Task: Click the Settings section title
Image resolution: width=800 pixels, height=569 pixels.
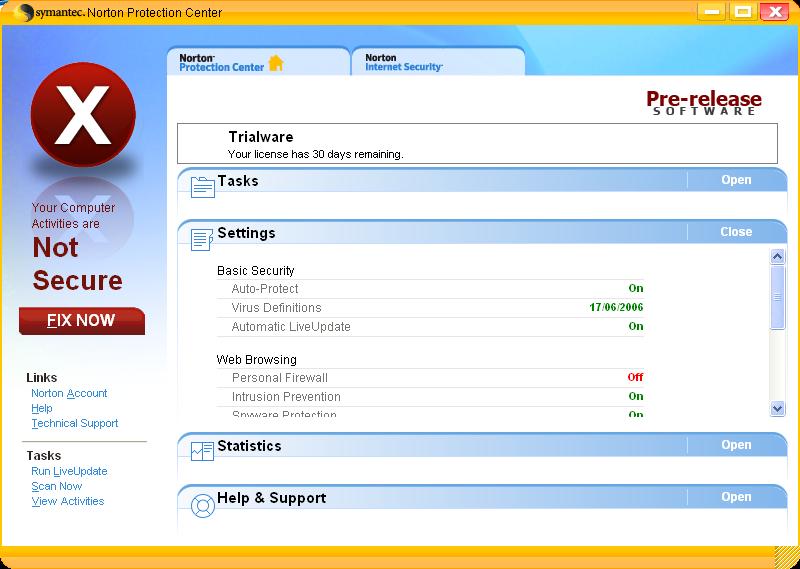Action: (x=246, y=233)
